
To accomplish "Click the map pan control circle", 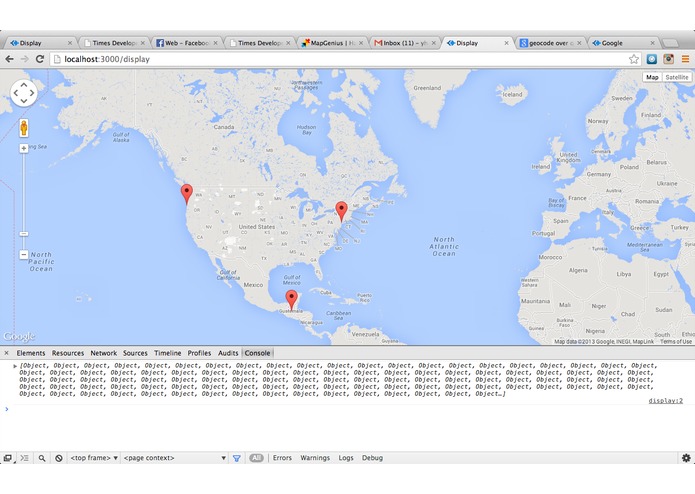I will [23, 93].
